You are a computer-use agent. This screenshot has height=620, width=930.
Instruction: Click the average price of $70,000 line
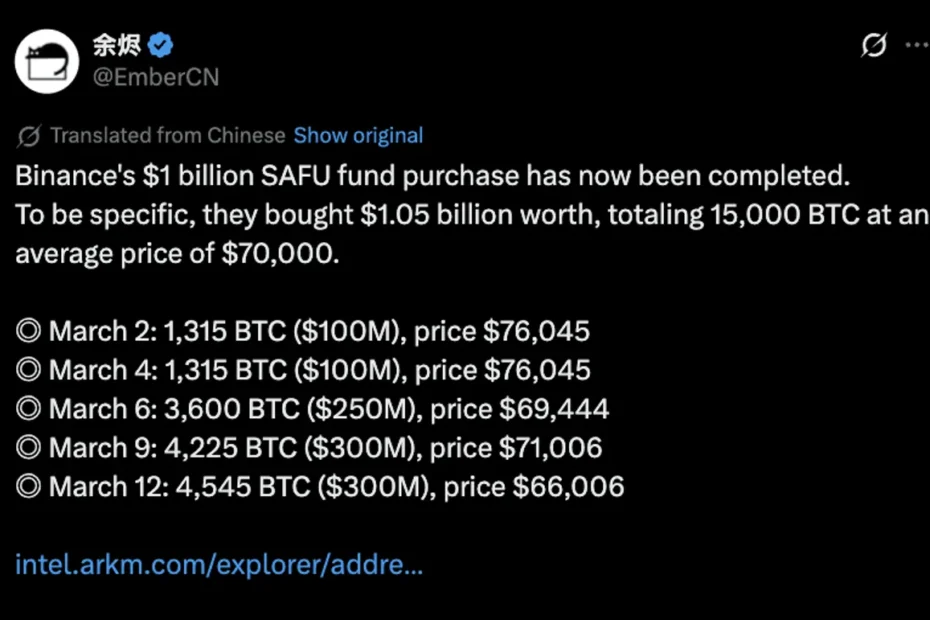(178, 254)
